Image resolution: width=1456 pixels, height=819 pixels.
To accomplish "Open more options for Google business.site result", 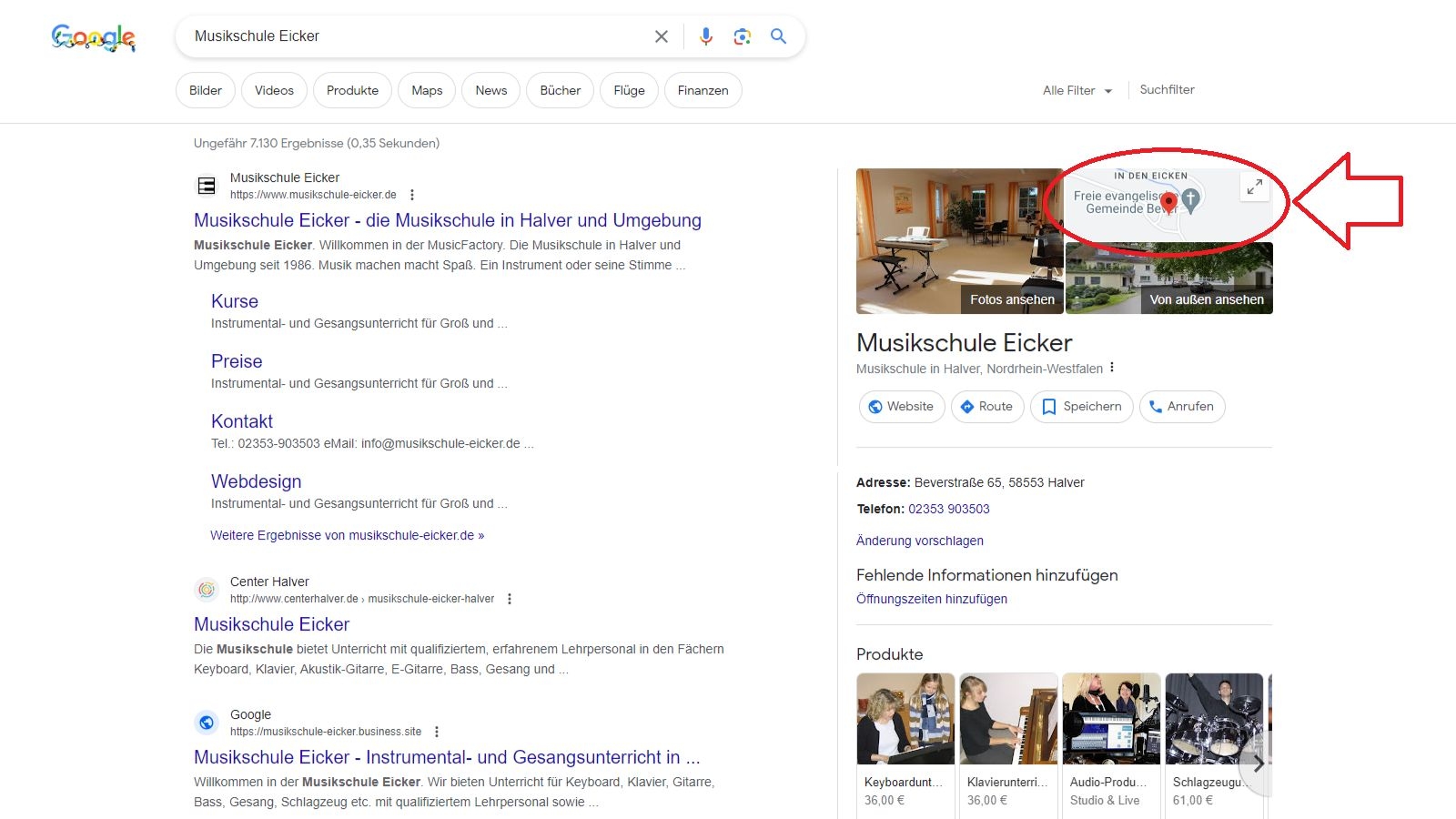I will pos(437,732).
